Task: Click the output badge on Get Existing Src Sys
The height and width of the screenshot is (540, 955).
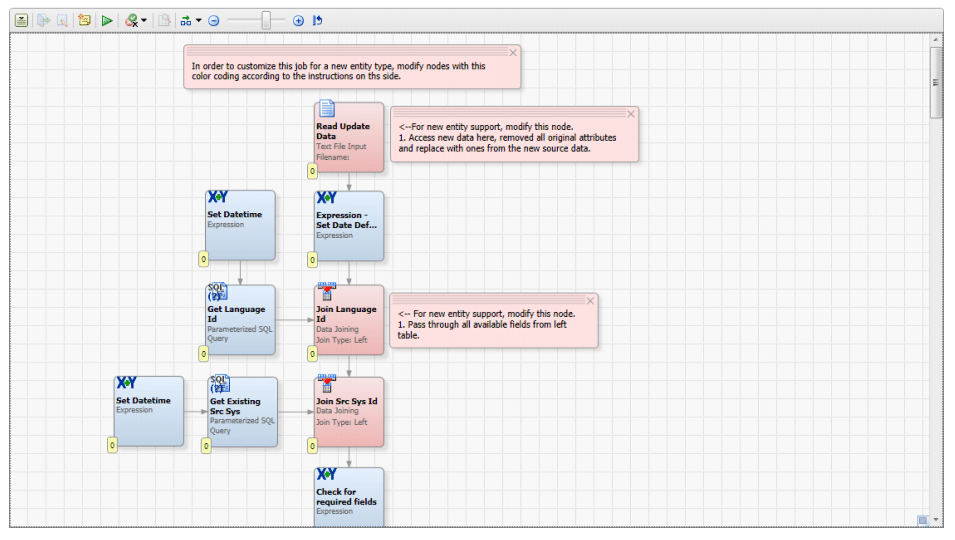Action: (206, 446)
